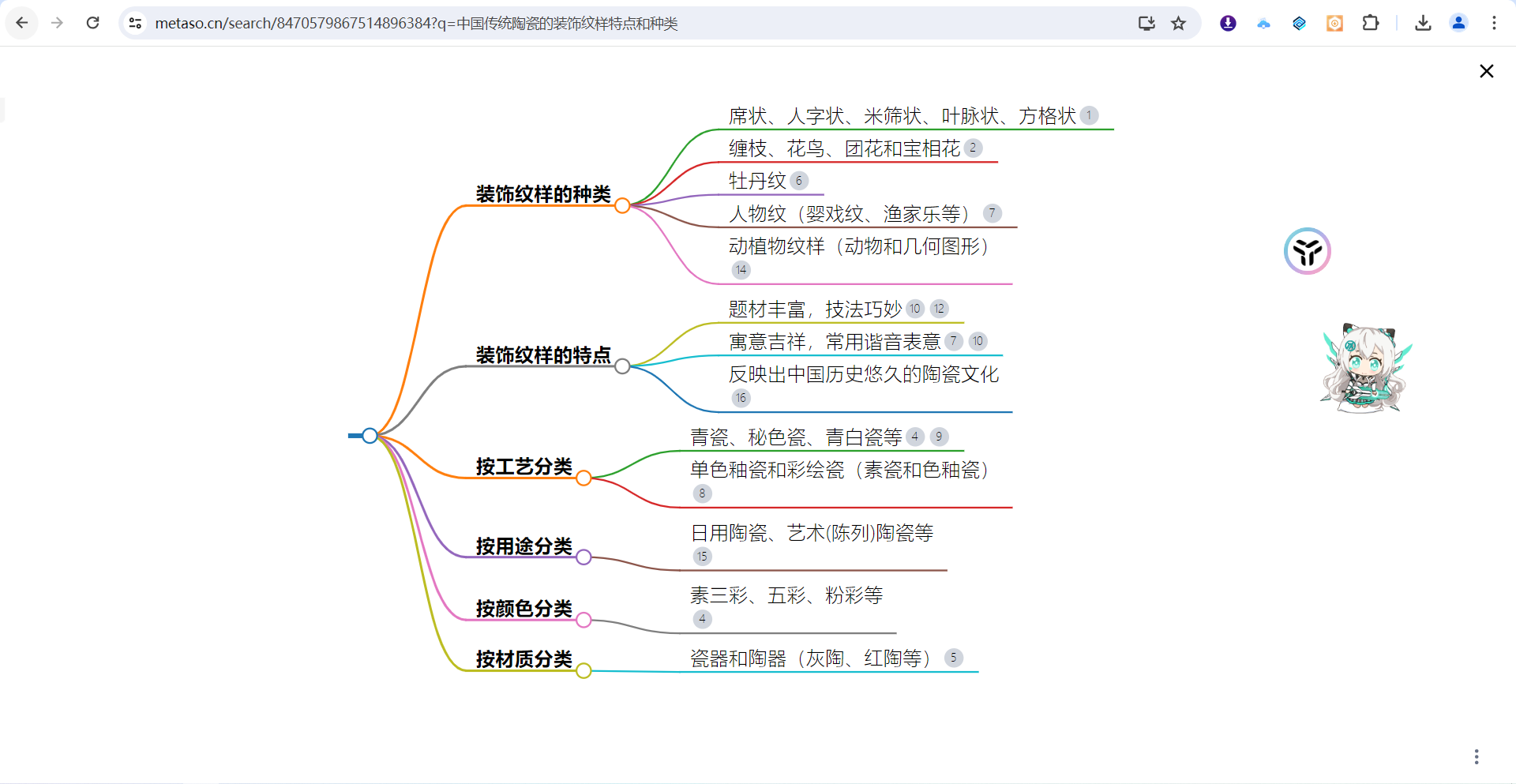Select the 按材质分类 branch label
The height and width of the screenshot is (784, 1516).
click(x=523, y=658)
